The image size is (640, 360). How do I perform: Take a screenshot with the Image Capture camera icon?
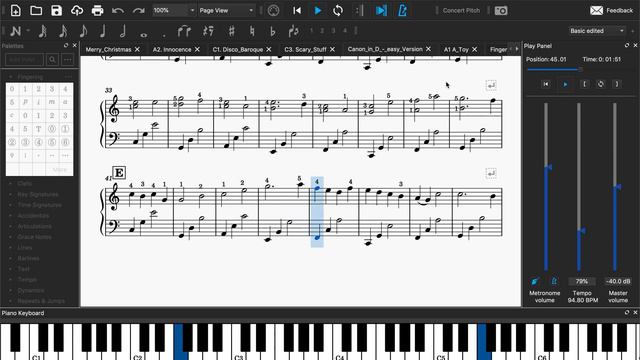pos(501,11)
